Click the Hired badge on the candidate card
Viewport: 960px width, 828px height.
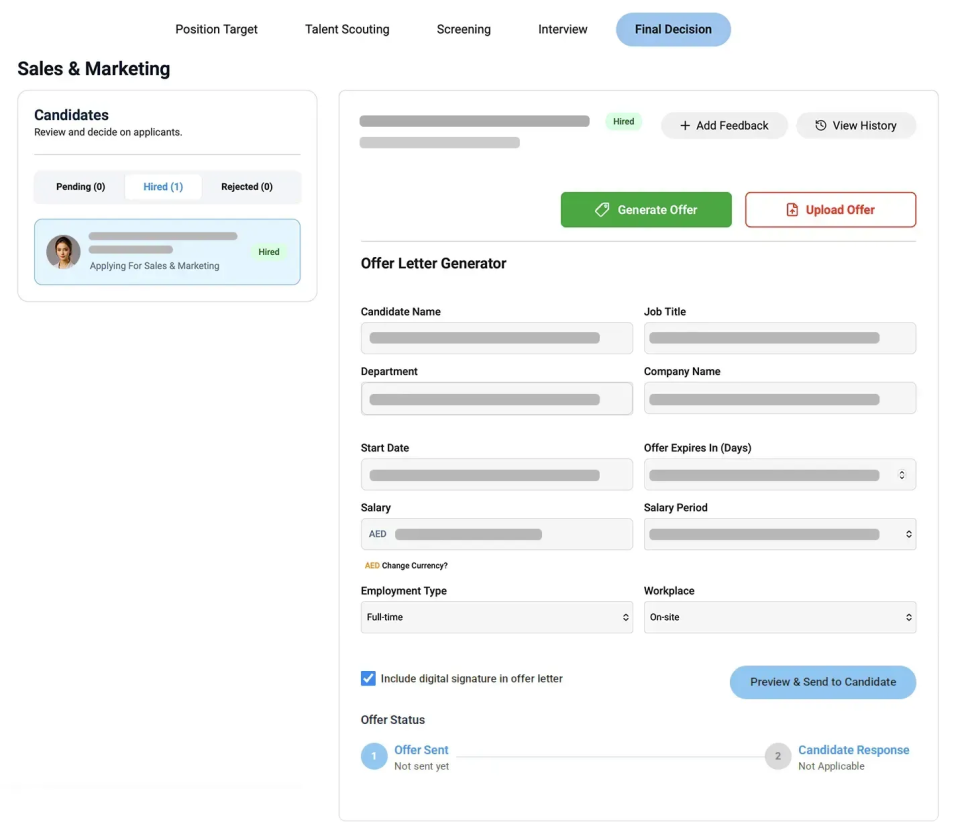(x=268, y=252)
